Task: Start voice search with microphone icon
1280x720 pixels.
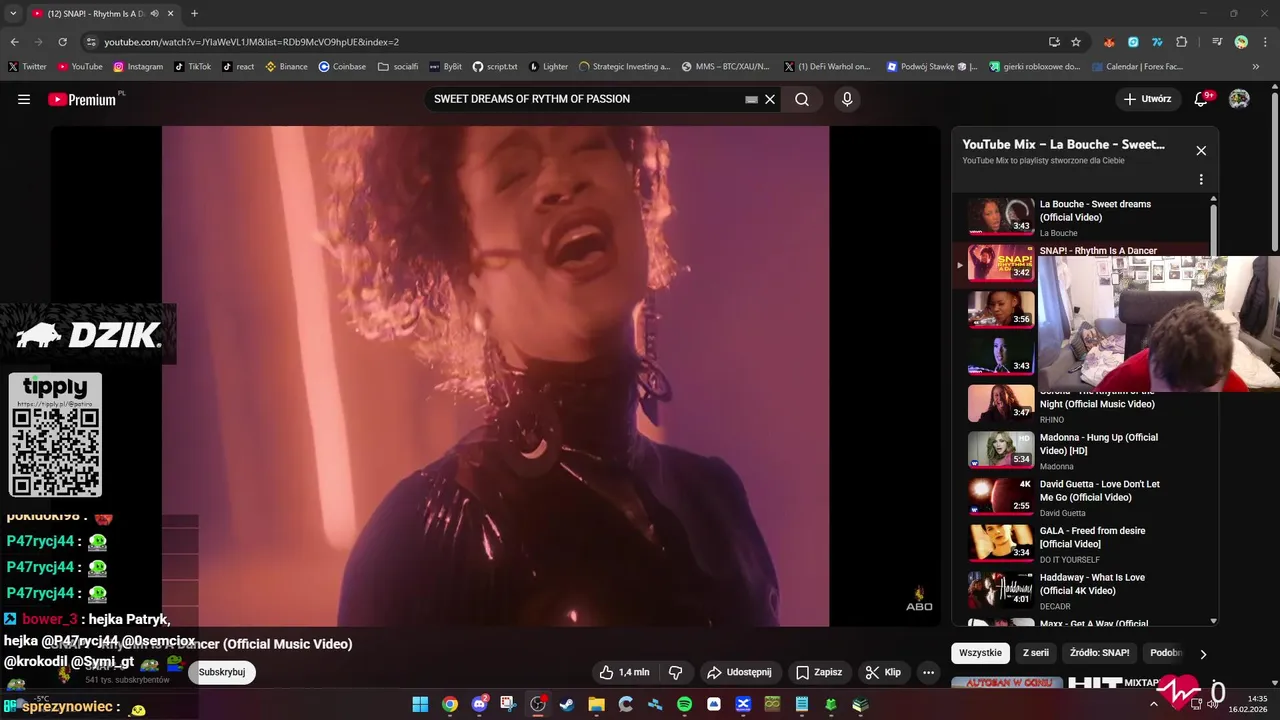Action: click(x=847, y=99)
